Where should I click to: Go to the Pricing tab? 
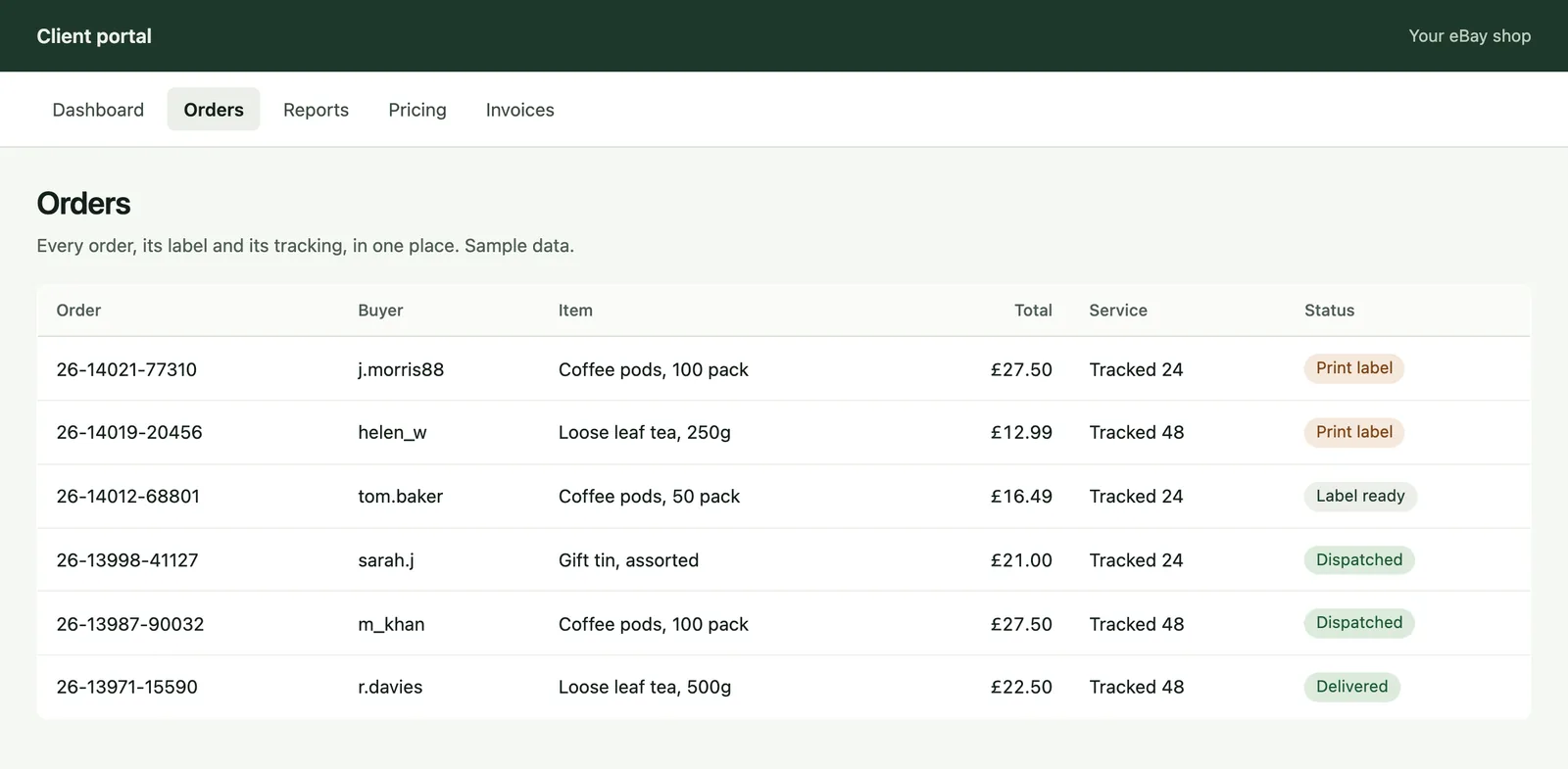point(417,110)
